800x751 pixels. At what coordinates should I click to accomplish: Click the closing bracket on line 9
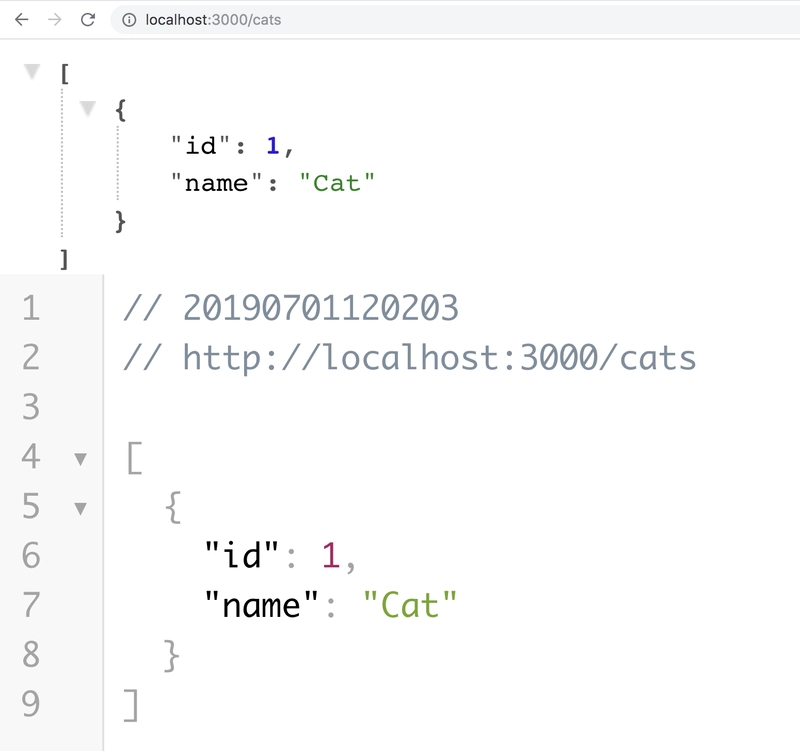(x=131, y=705)
